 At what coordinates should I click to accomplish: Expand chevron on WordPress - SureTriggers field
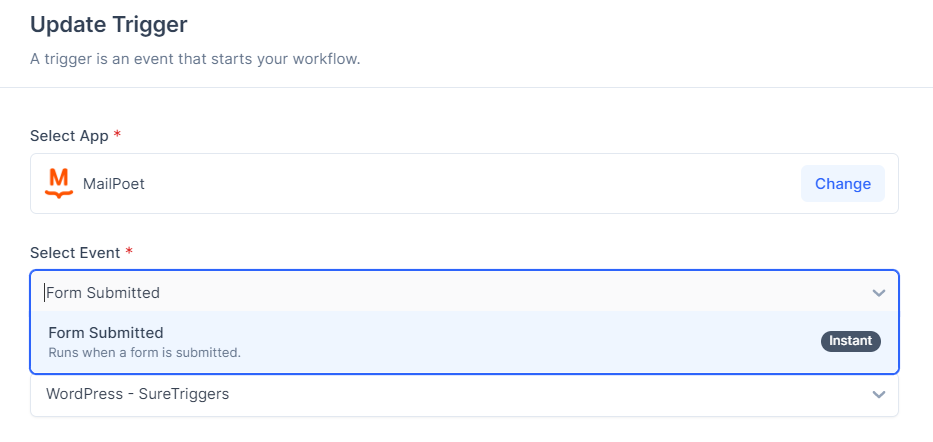tap(878, 394)
